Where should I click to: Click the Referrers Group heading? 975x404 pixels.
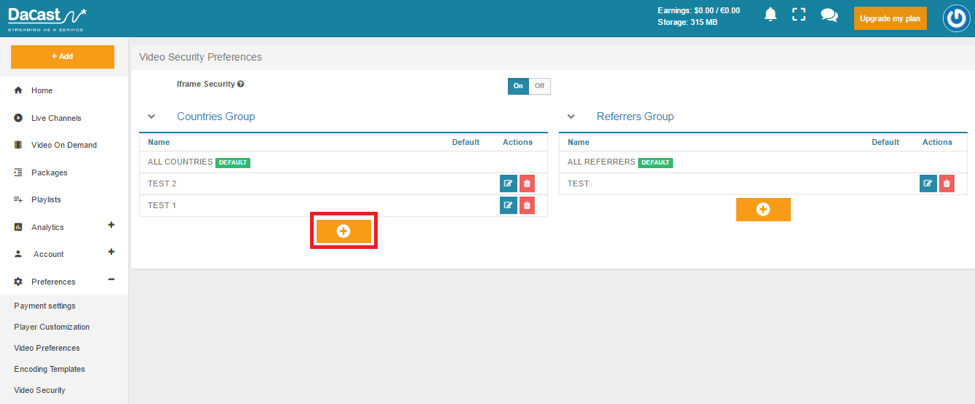pyautogui.click(x=635, y=116)
